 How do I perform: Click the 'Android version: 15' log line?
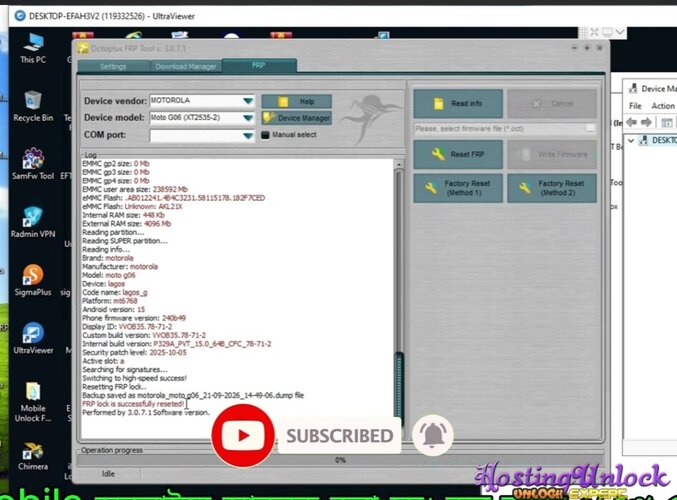point(114,310)
